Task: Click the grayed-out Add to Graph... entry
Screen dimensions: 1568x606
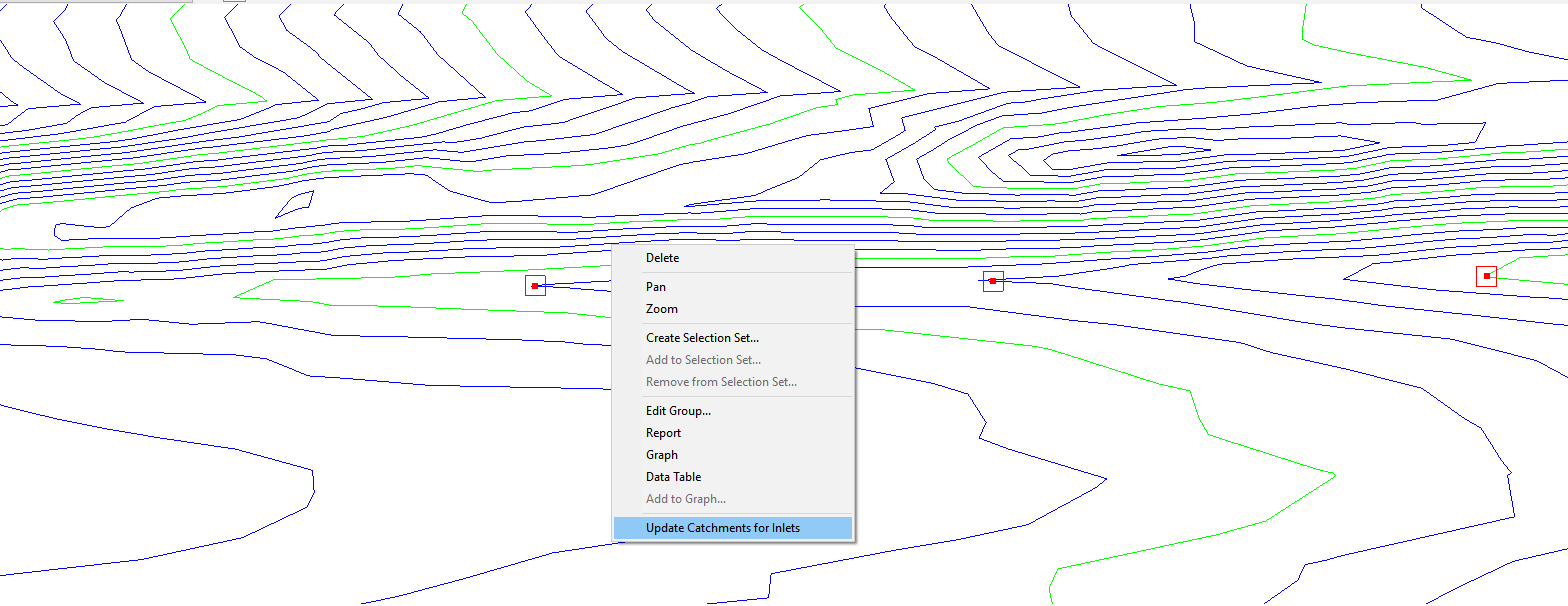Action: pyautogui.click(x=733, y=499)
